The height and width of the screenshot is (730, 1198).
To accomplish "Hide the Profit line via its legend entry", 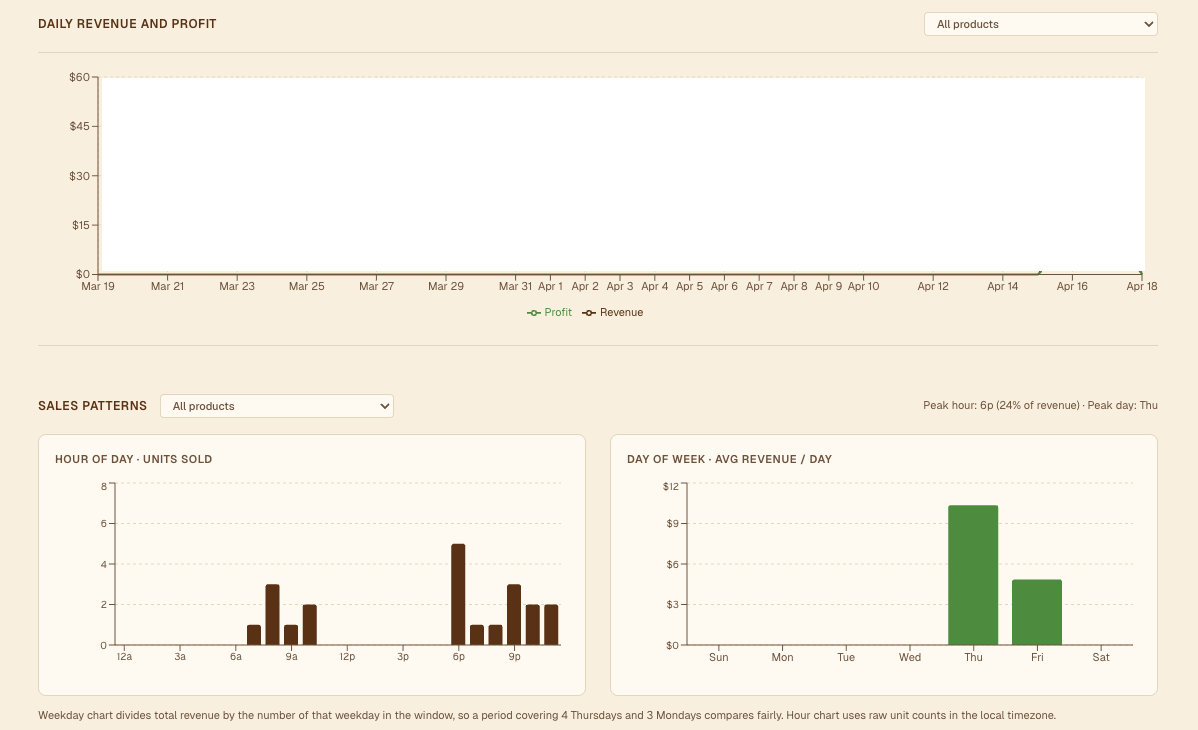I will [x=550, y=312].
